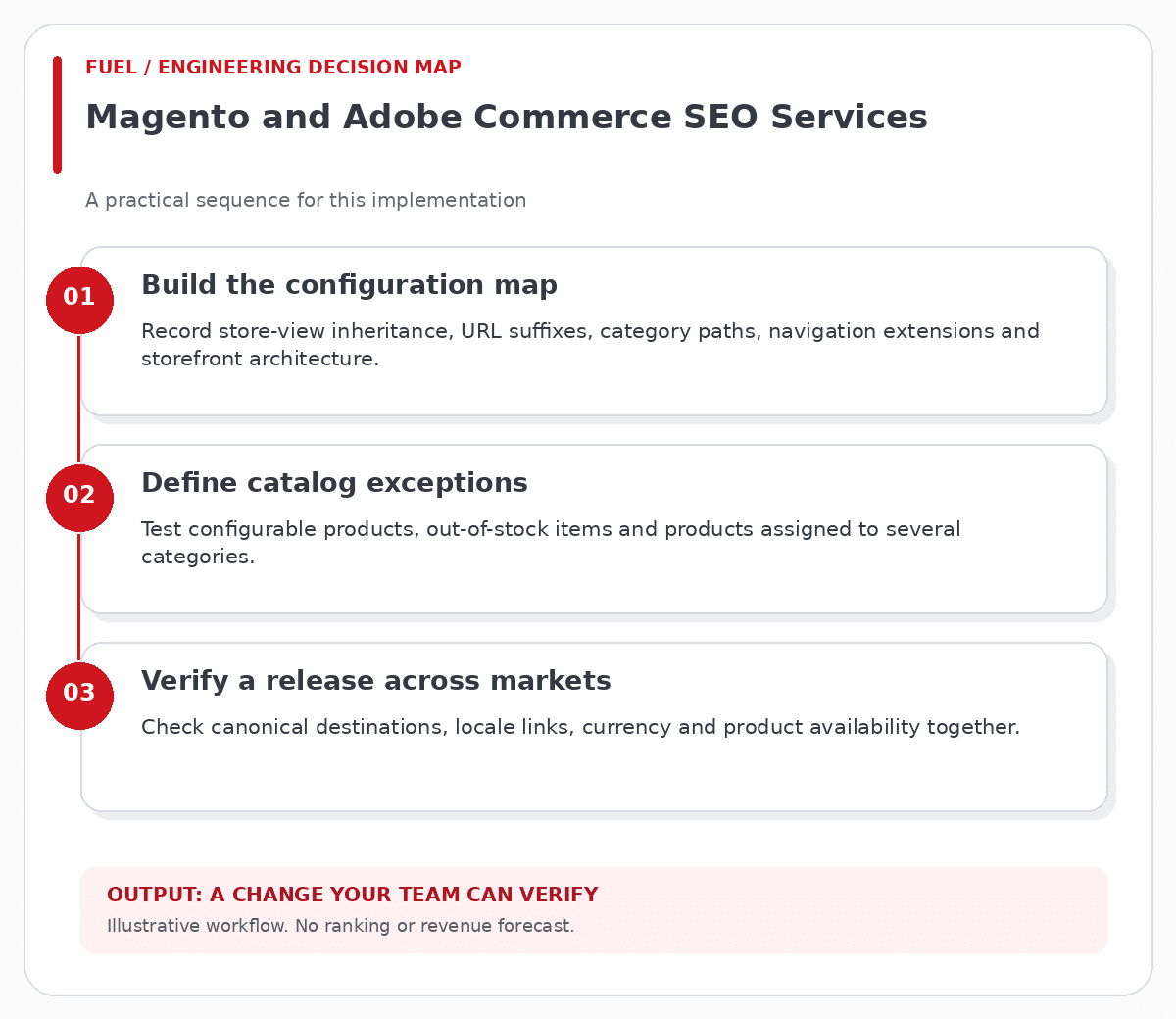Click the heading 'Build the configuration map'
1176x1019 pixels.
(x=350, y=285)
